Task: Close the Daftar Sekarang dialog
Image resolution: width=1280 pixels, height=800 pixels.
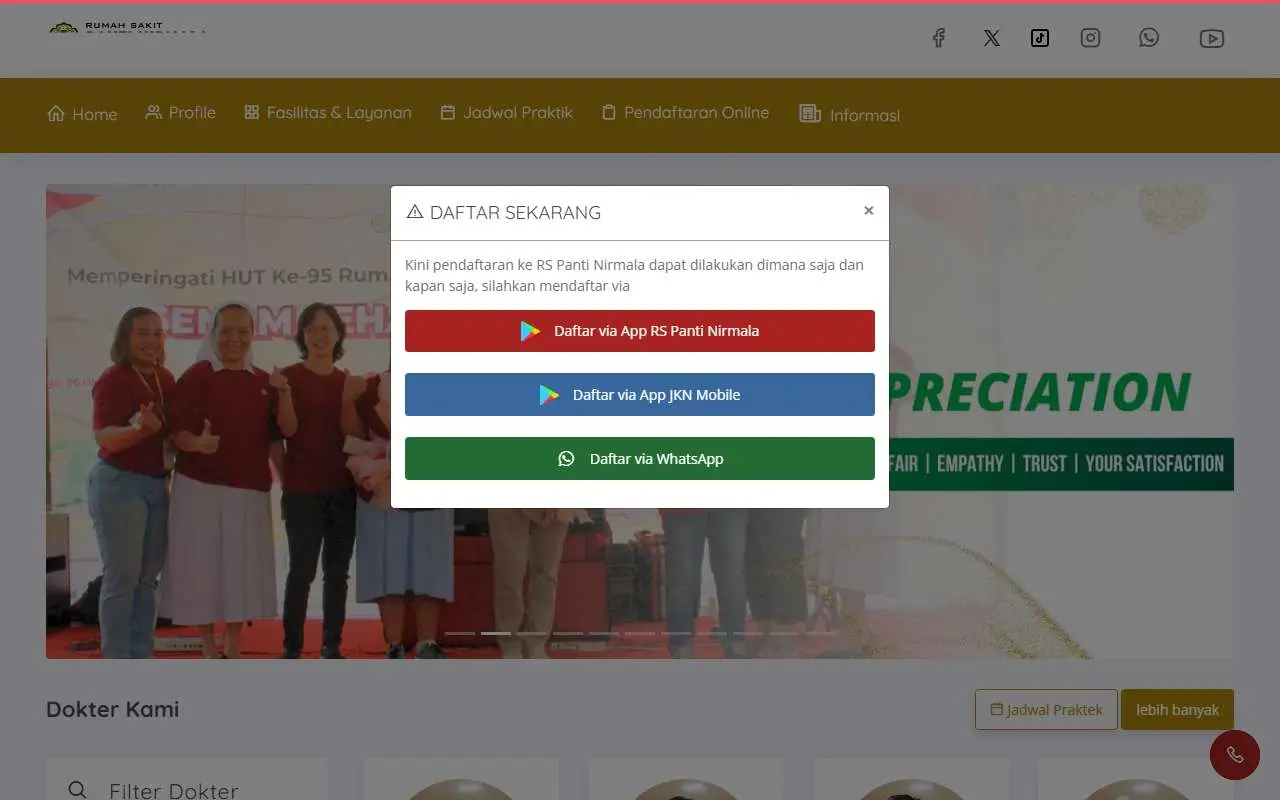Action: (869, 210)
